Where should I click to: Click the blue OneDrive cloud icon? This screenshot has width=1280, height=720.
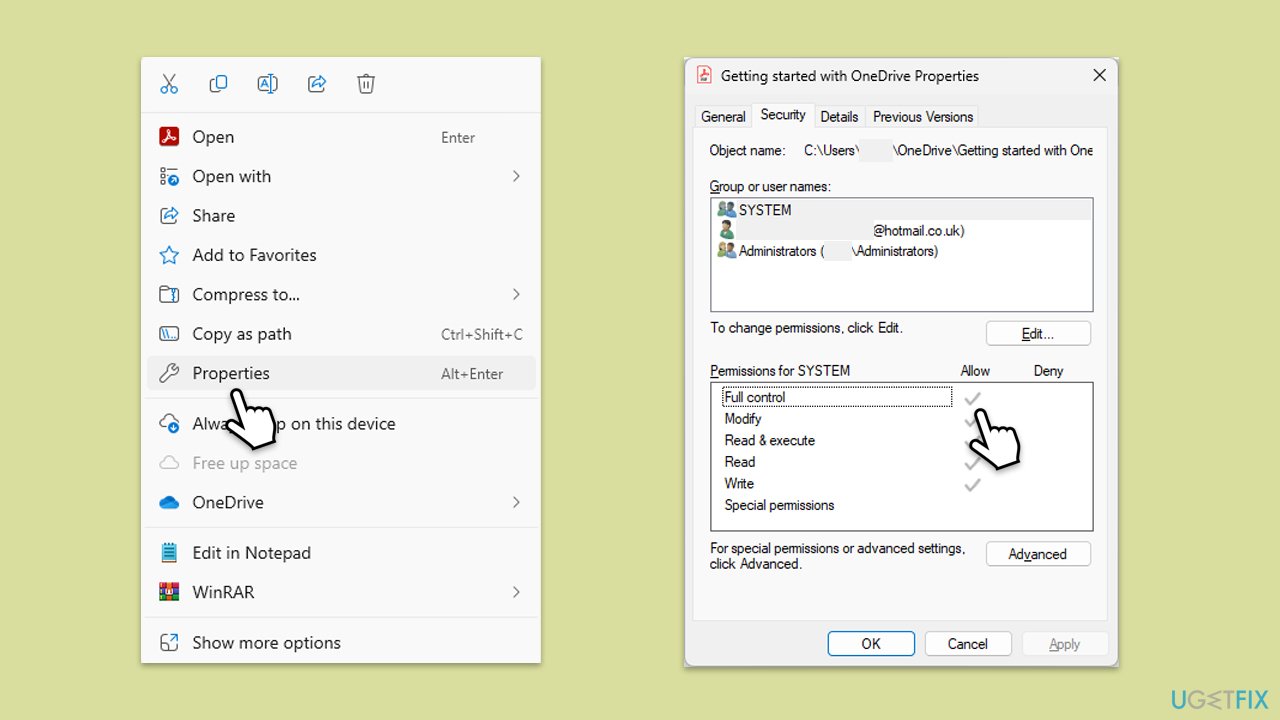click(169, 502)
